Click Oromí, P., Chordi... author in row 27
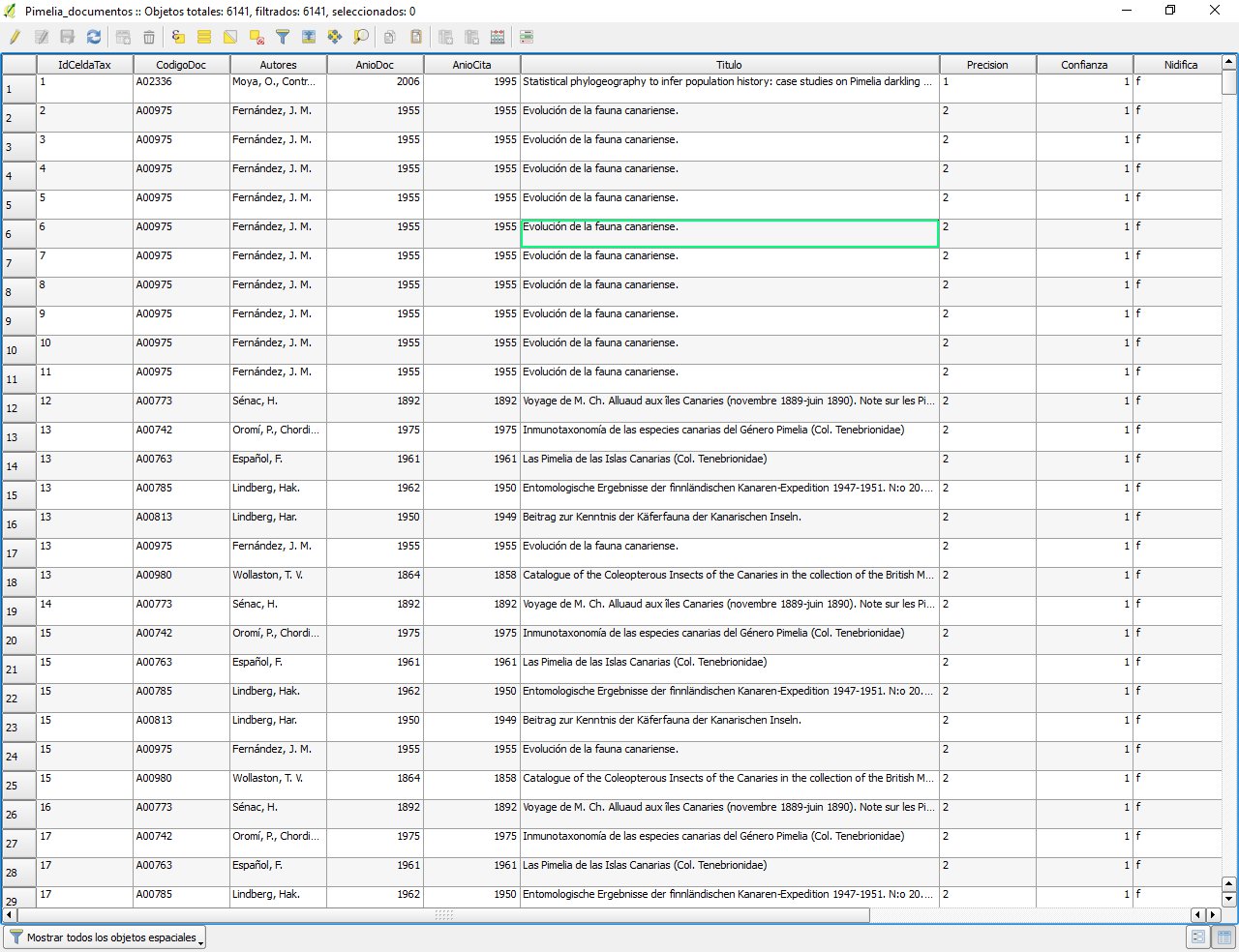 coord(278,844)
